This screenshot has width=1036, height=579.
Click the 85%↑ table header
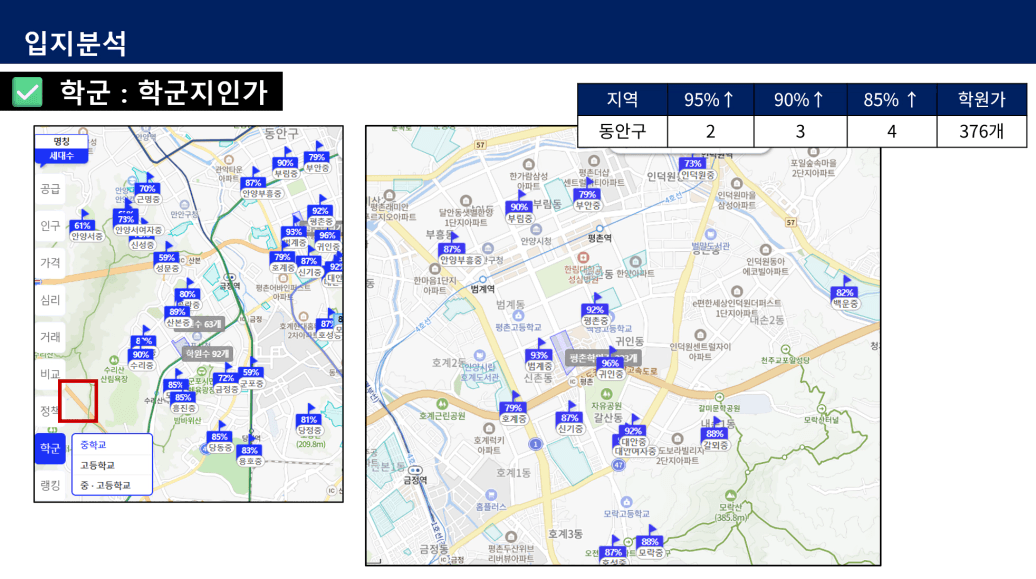click(892, 100)
